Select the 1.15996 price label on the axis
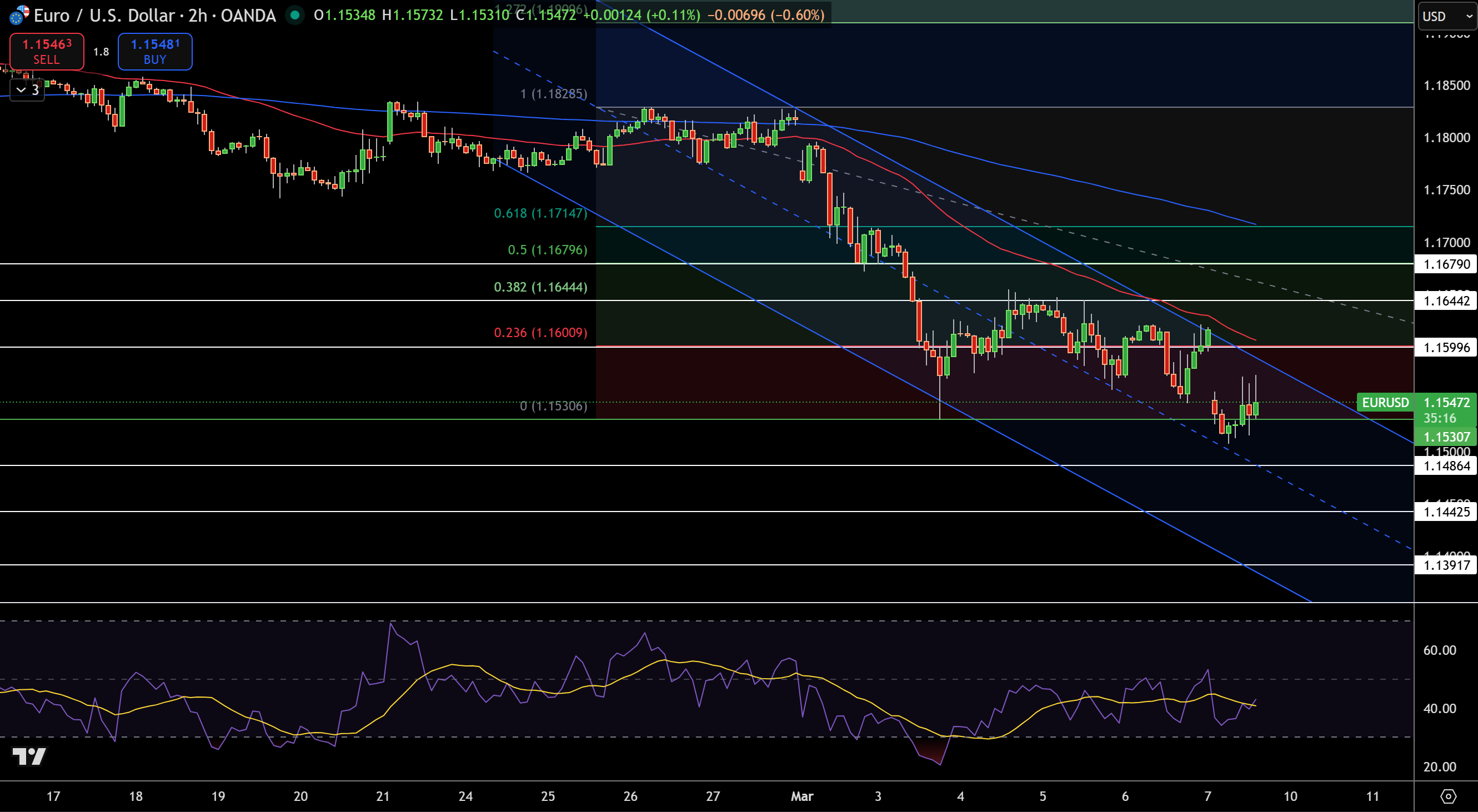The width and height of the screenshot is (1478, 812). pyautogui.click(x=1446, y=347)
